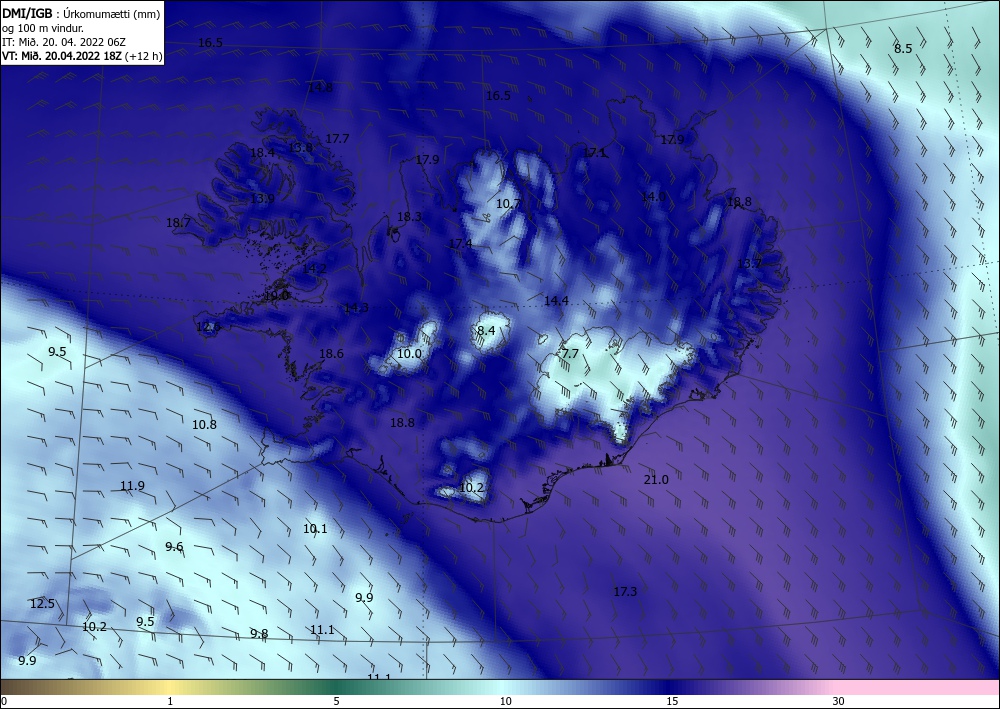Image resolution: width=1000 pixels, height=709 pixels.
Task: Click the map value 18.4
Action: pos(262,152)
